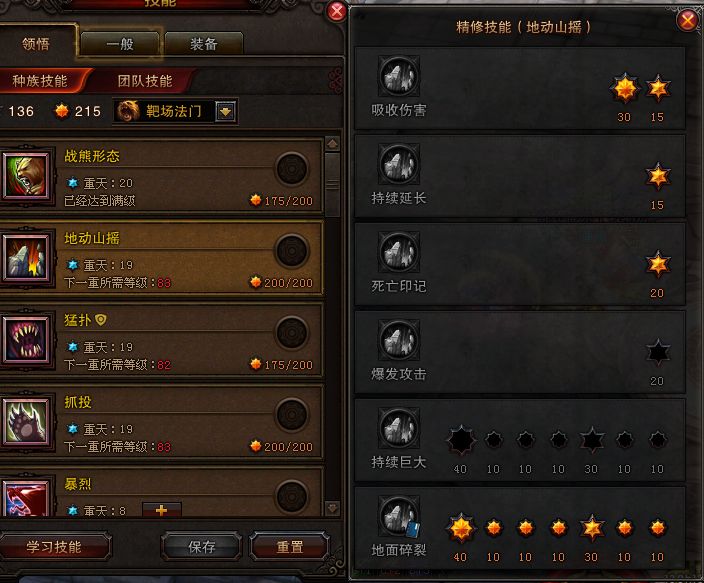Screen dimensions: 704x583
Task: Select the 地面碎裂 refinement icon
Action: (399, 516)
